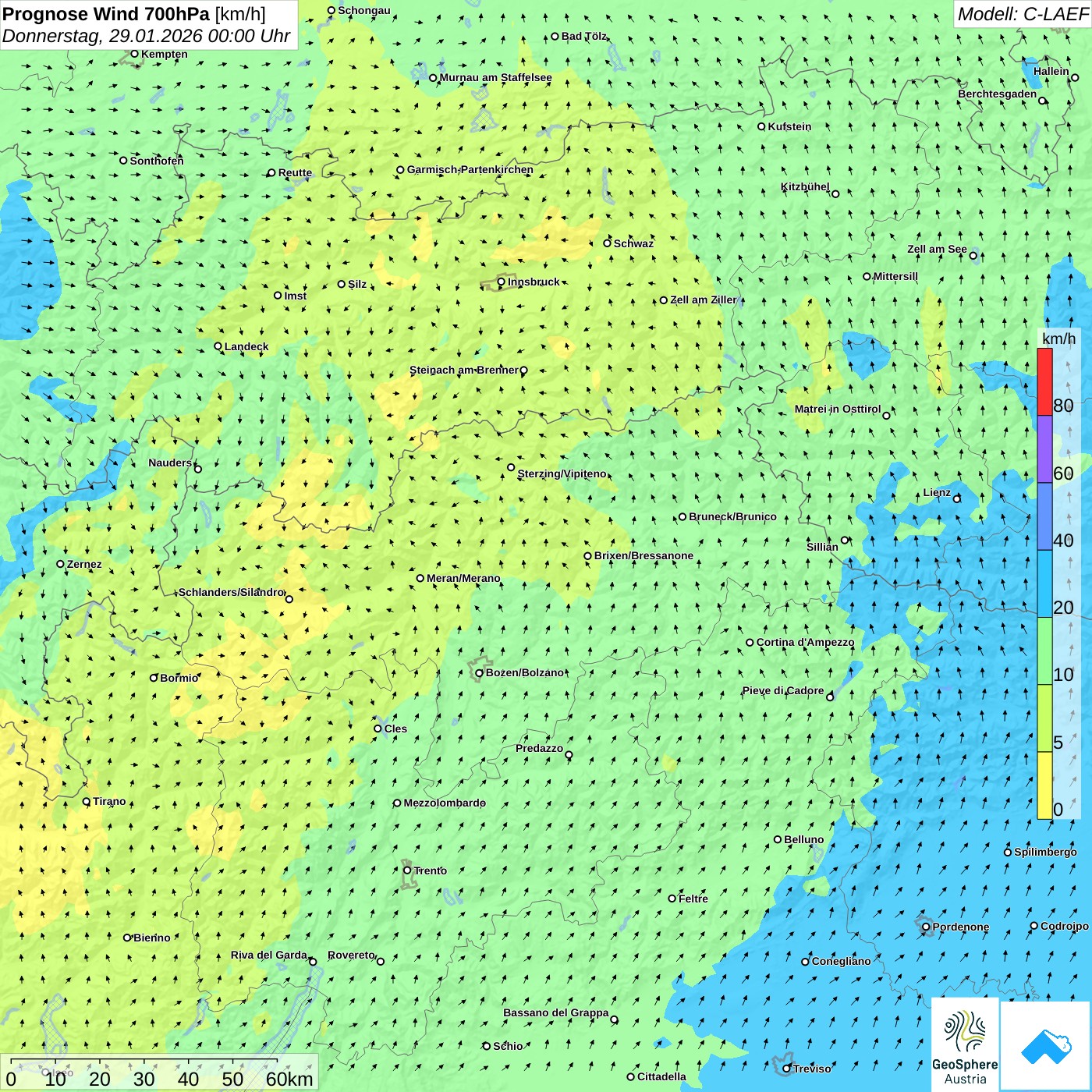
Task: Click the Pordenone label
Action: (961, 927)
